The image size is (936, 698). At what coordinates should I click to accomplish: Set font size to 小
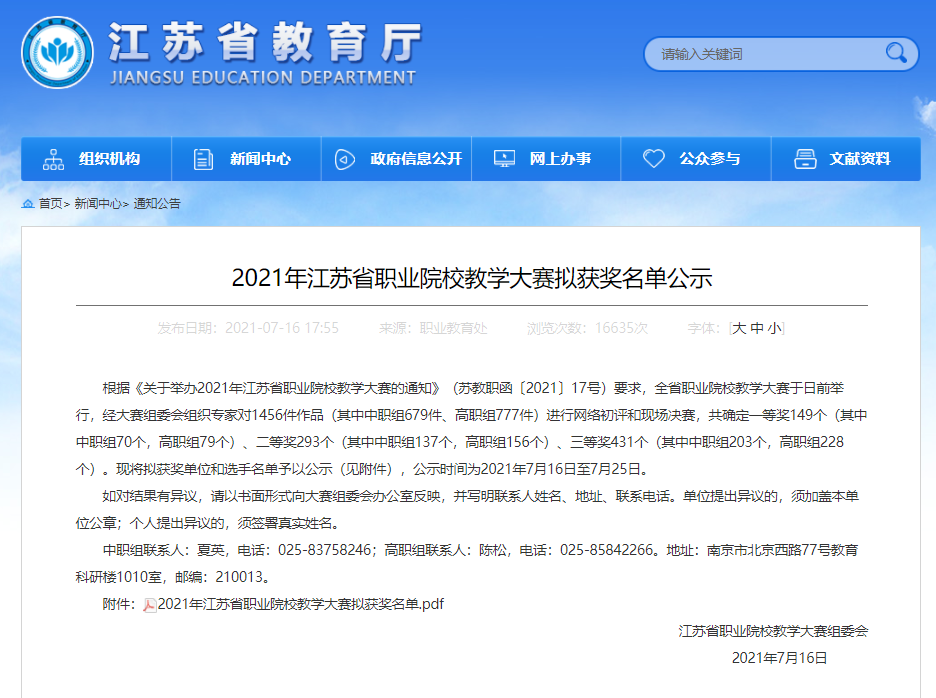pyautogui.click(x=774, y=328)
